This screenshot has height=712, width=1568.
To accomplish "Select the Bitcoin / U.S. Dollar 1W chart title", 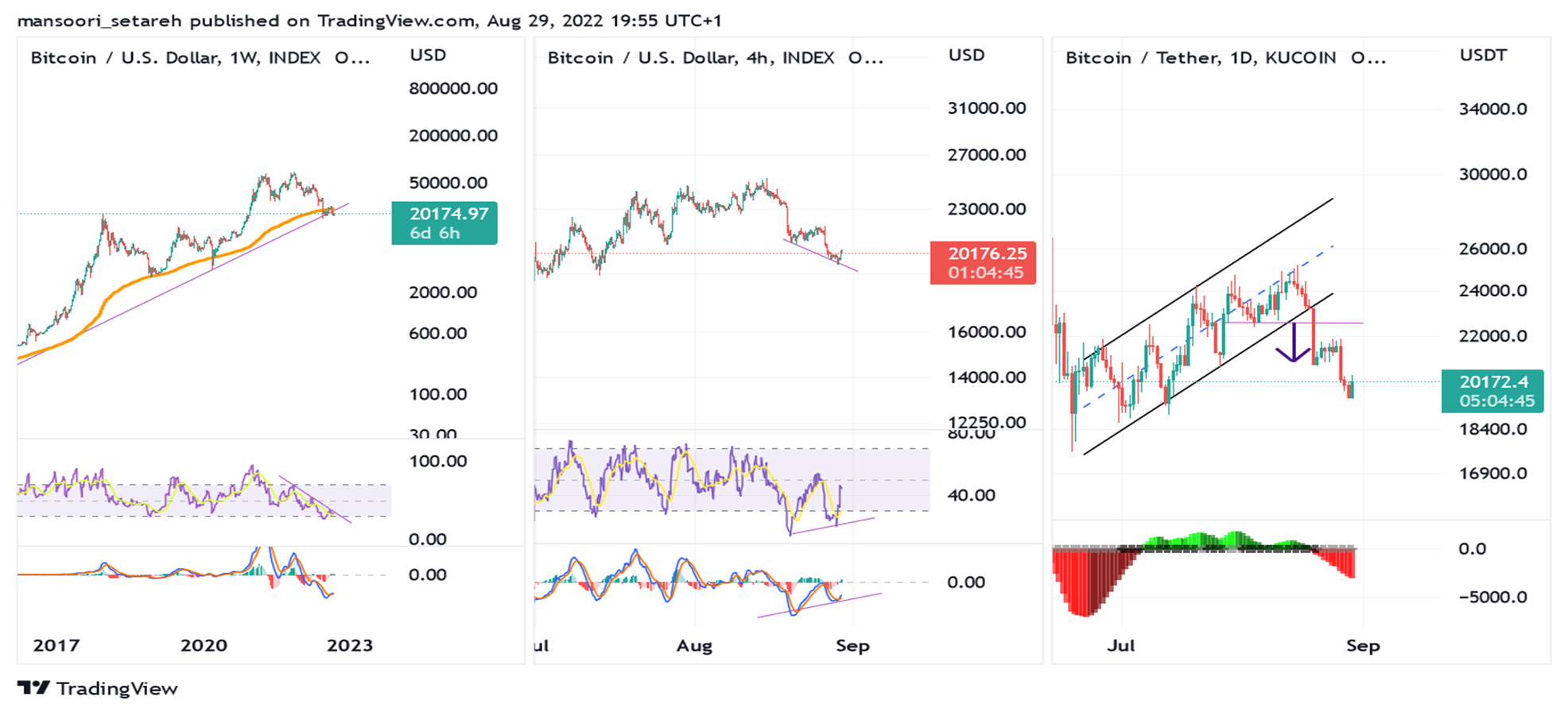I will tap(200, 58).
